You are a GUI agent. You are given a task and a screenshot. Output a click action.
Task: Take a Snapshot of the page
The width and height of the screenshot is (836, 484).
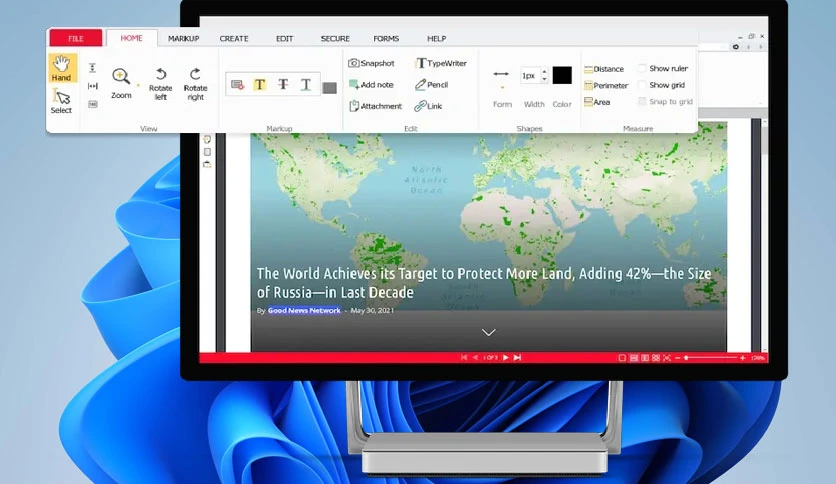[x=371, y=63]
